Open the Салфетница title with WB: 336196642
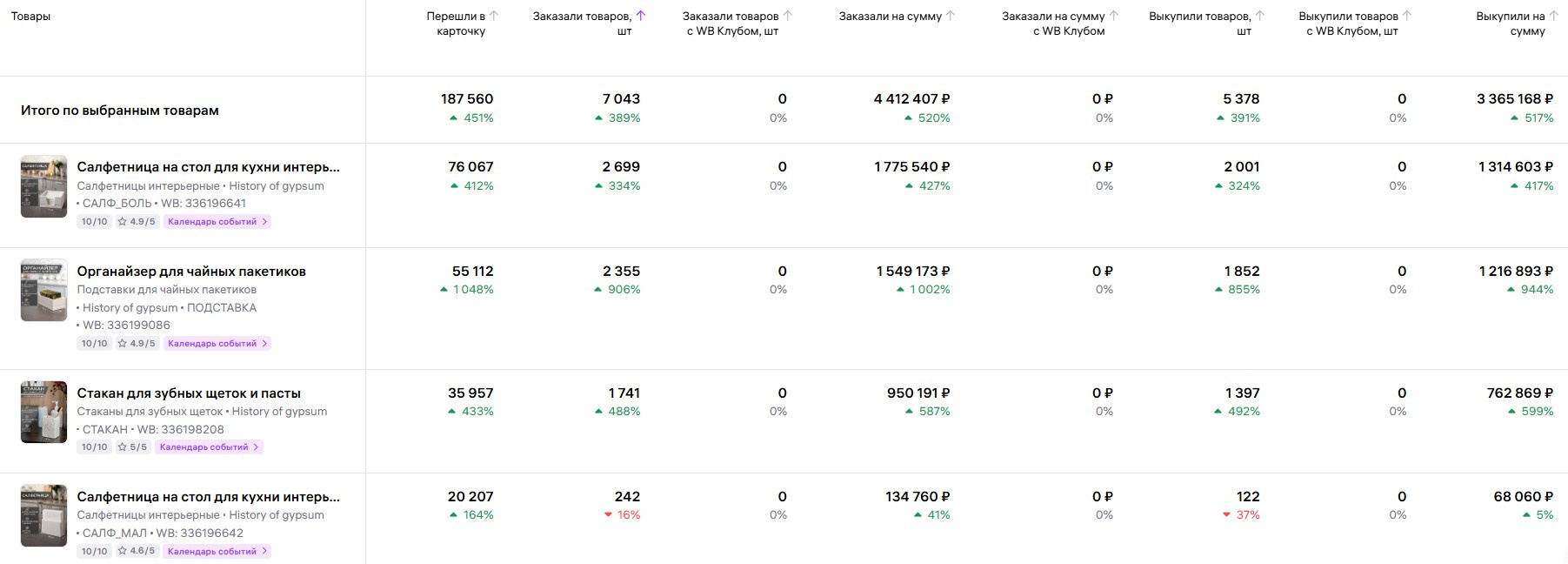 pos(208,497)
